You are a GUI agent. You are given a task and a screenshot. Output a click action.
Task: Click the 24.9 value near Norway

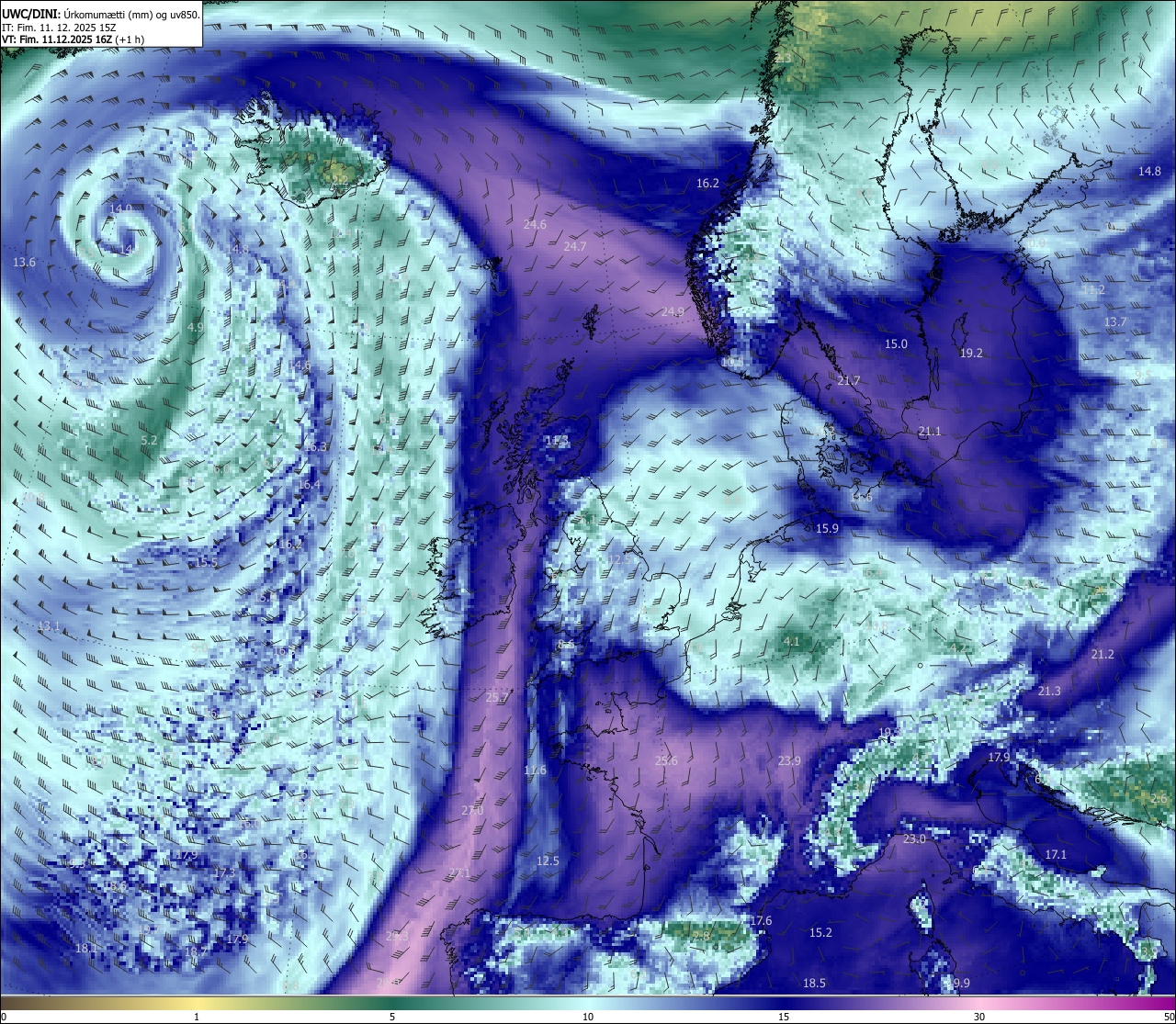[x=673, y=311]
